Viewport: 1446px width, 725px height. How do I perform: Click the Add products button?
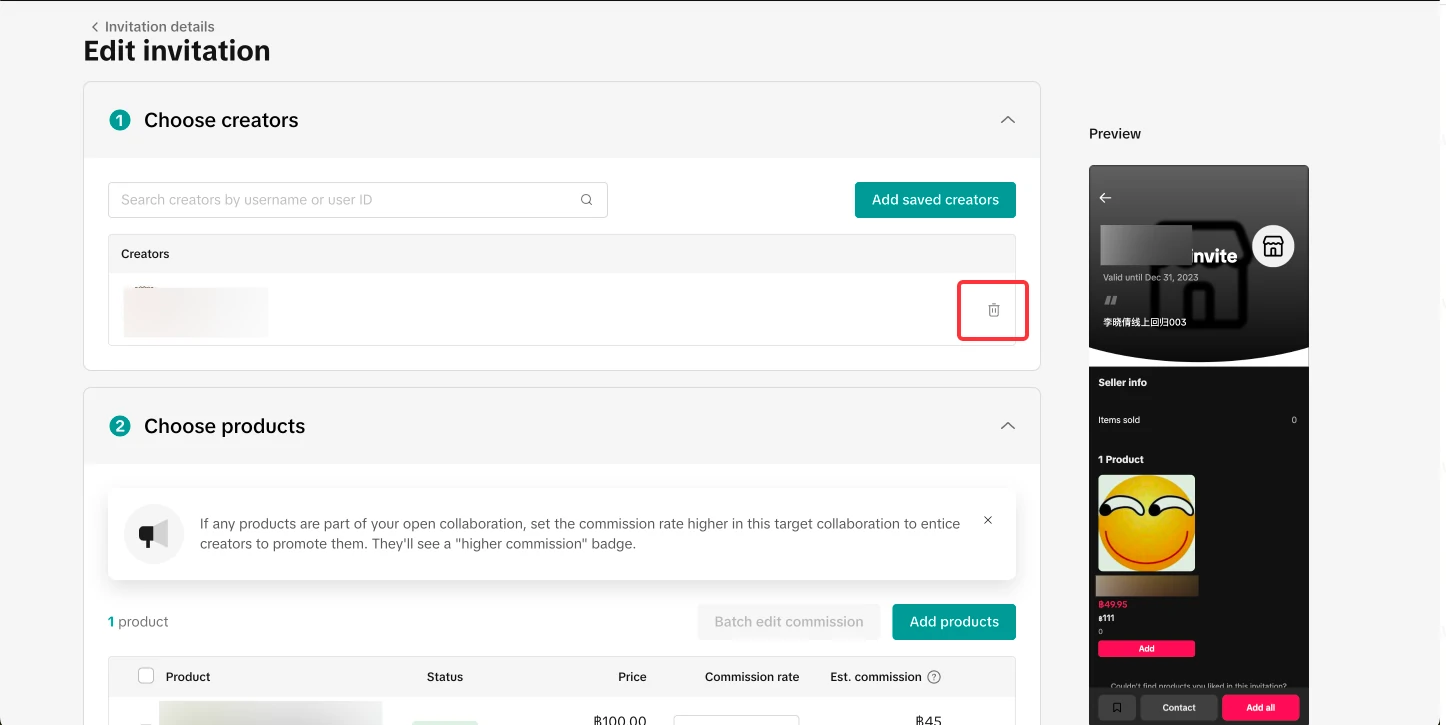953,622
